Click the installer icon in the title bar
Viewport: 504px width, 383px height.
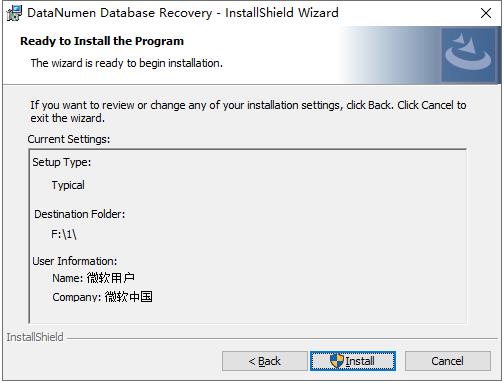tap(14, 13)
